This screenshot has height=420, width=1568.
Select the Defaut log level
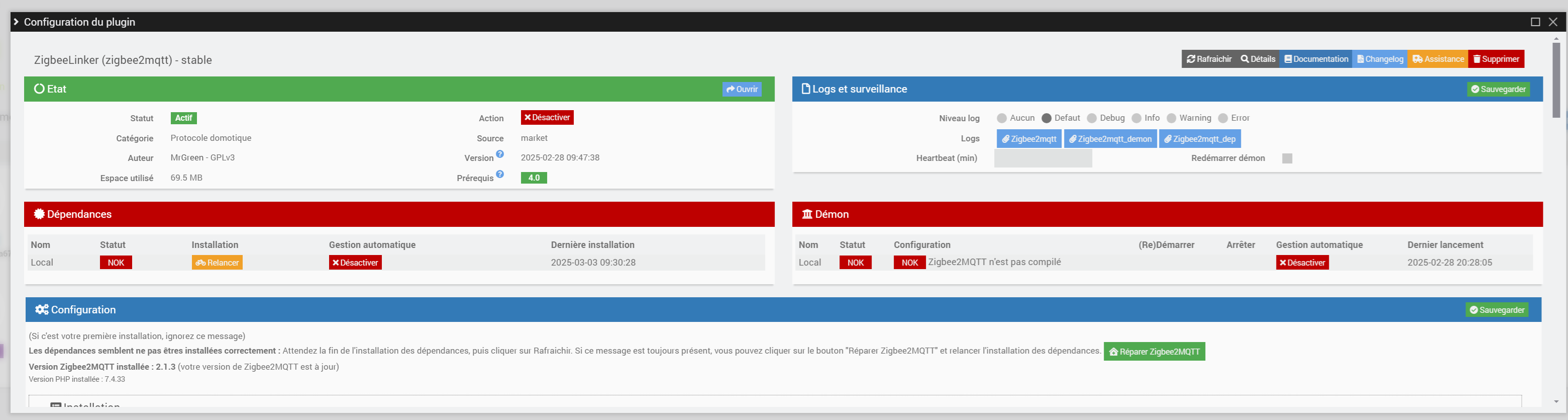click(1047, 118)
